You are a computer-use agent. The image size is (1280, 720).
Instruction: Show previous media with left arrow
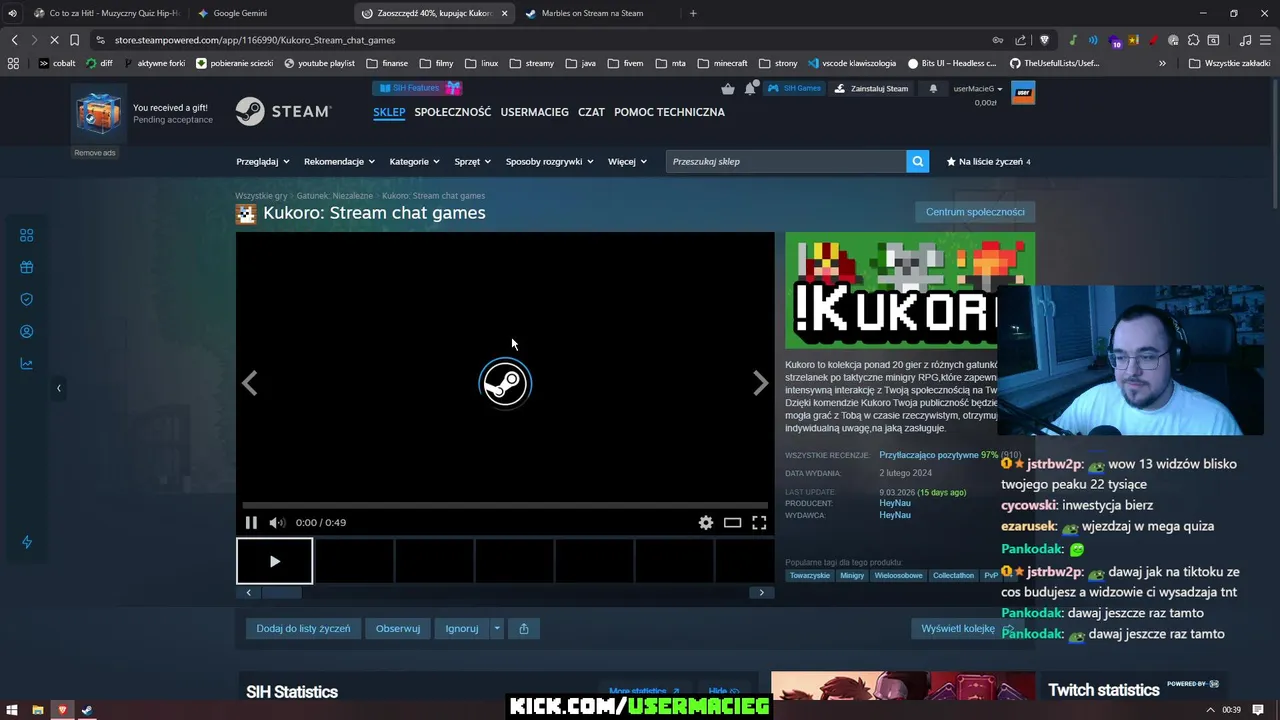(250, 383)
